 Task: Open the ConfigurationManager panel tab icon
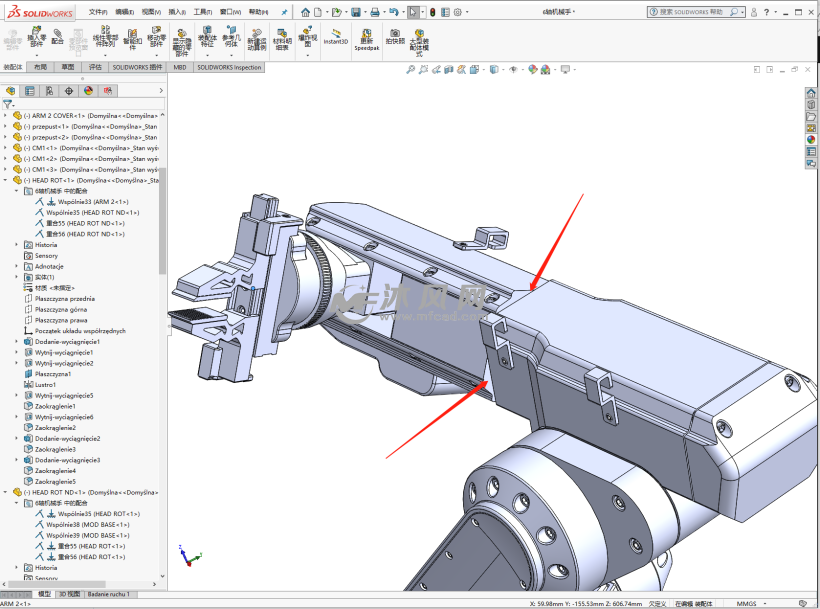(x=49, y=90)
